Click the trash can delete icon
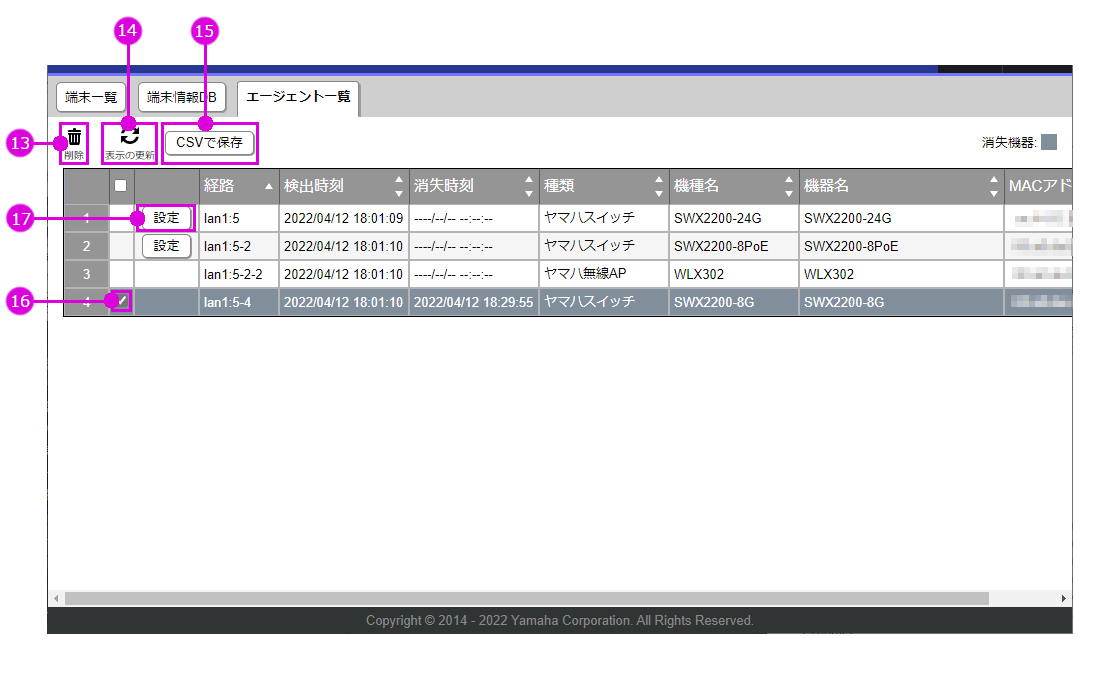The image size is (1120, 700). [74, 138]
